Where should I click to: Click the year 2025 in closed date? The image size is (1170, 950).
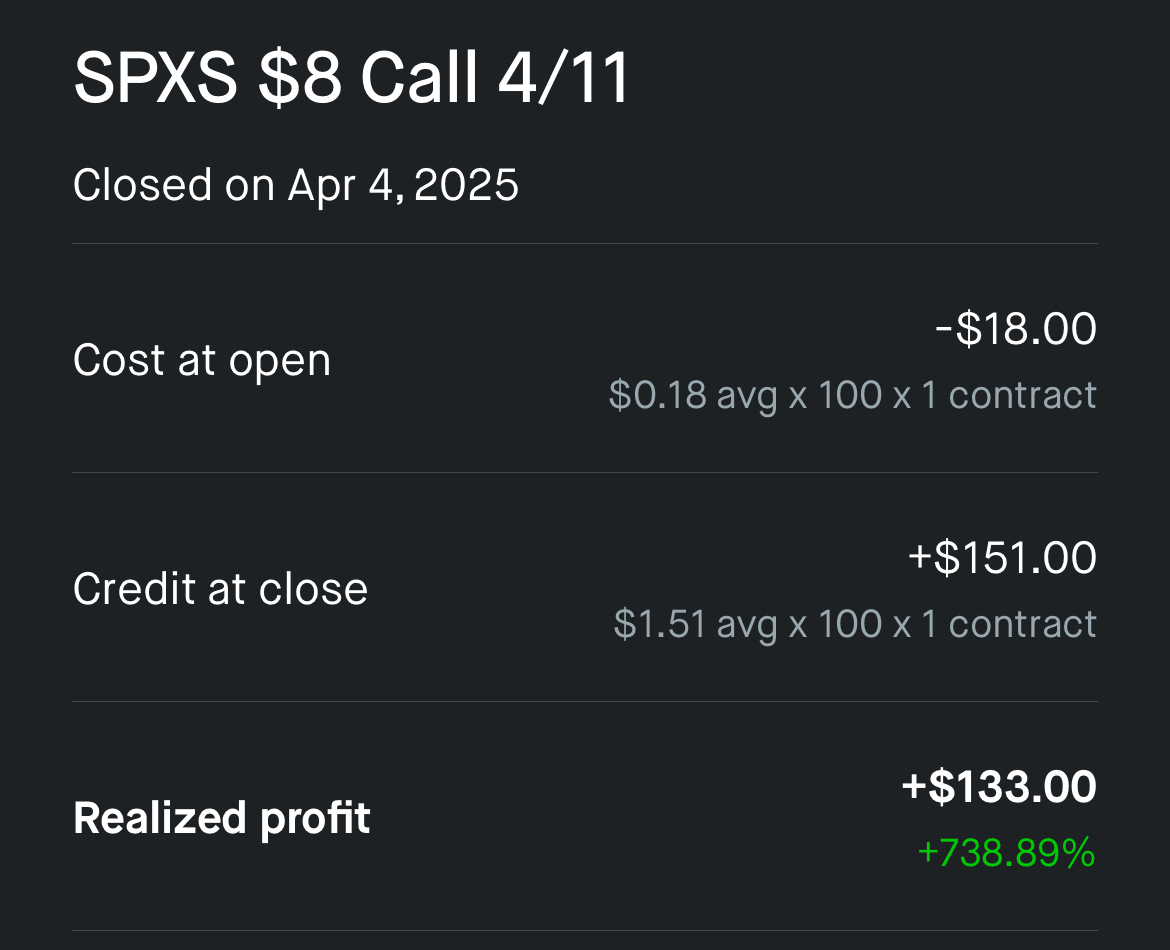466,185
